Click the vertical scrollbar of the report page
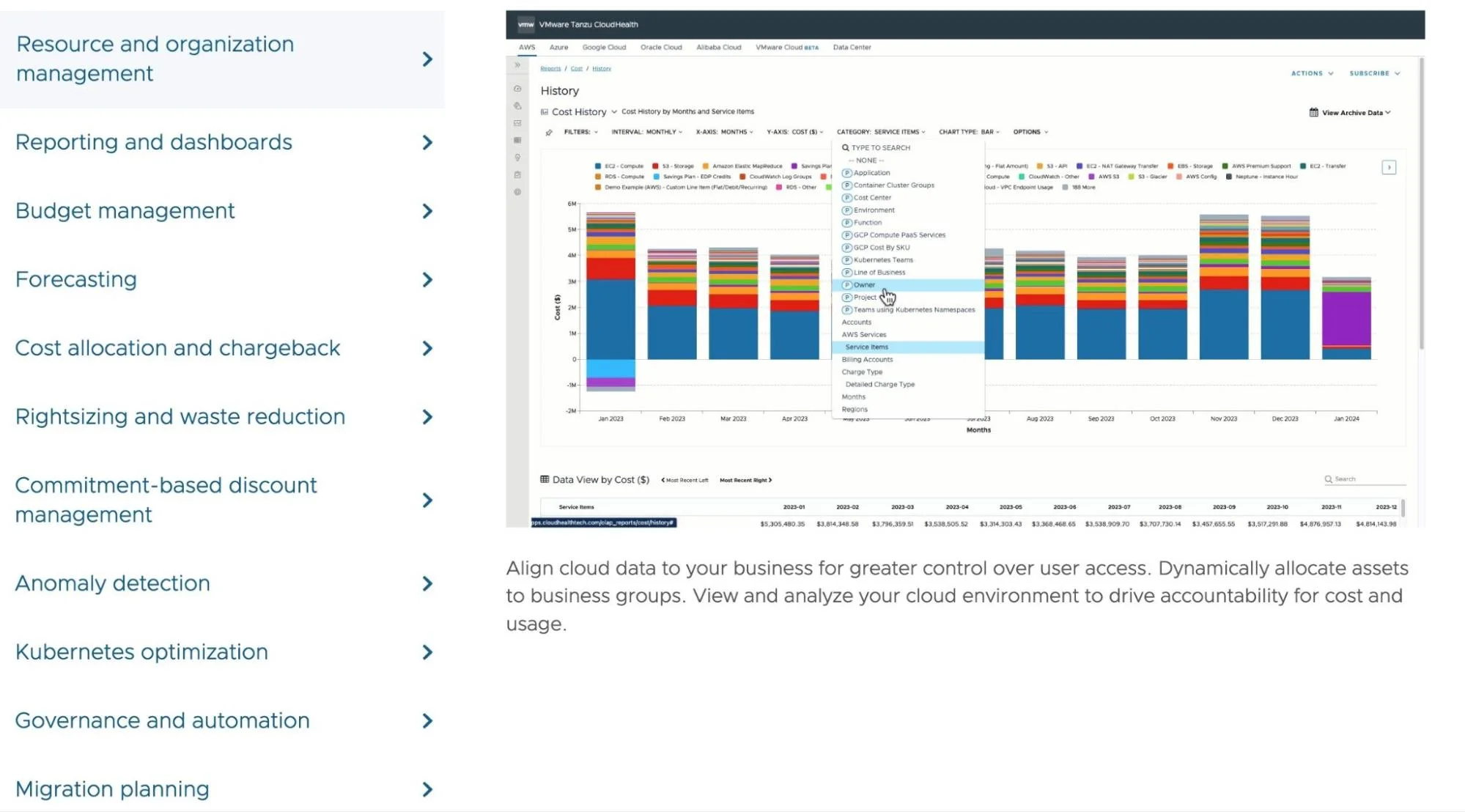The height and width of the screenshot is (812, 1465). (x=1422, y=204)
